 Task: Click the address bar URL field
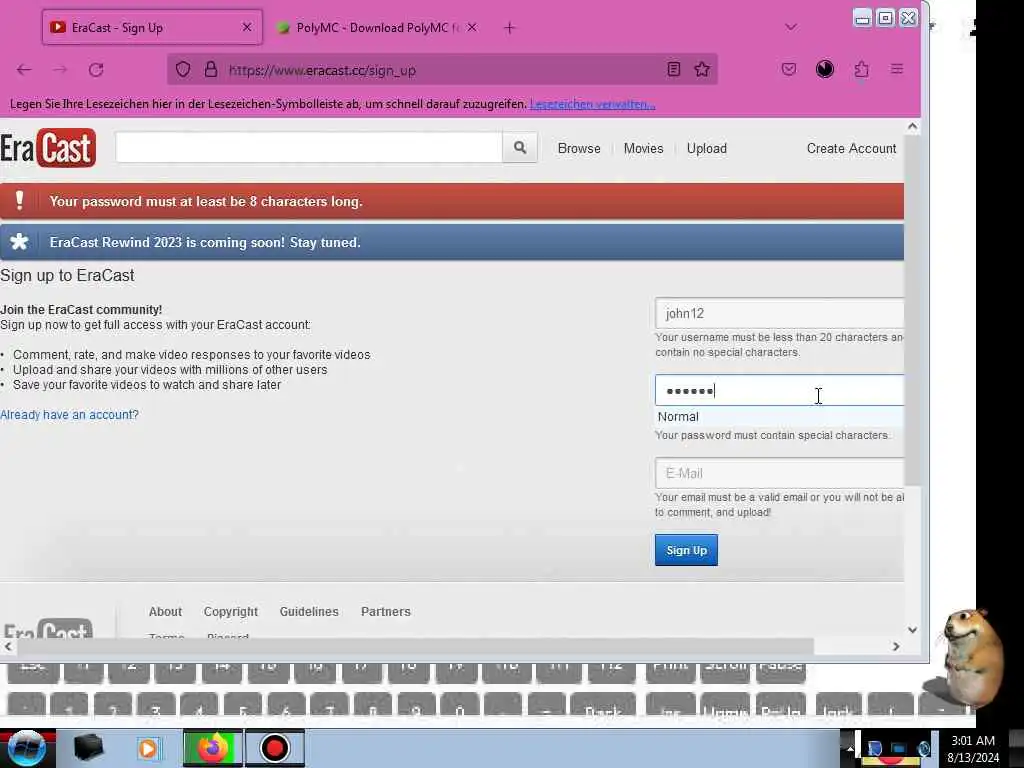(x=441, y=70)
